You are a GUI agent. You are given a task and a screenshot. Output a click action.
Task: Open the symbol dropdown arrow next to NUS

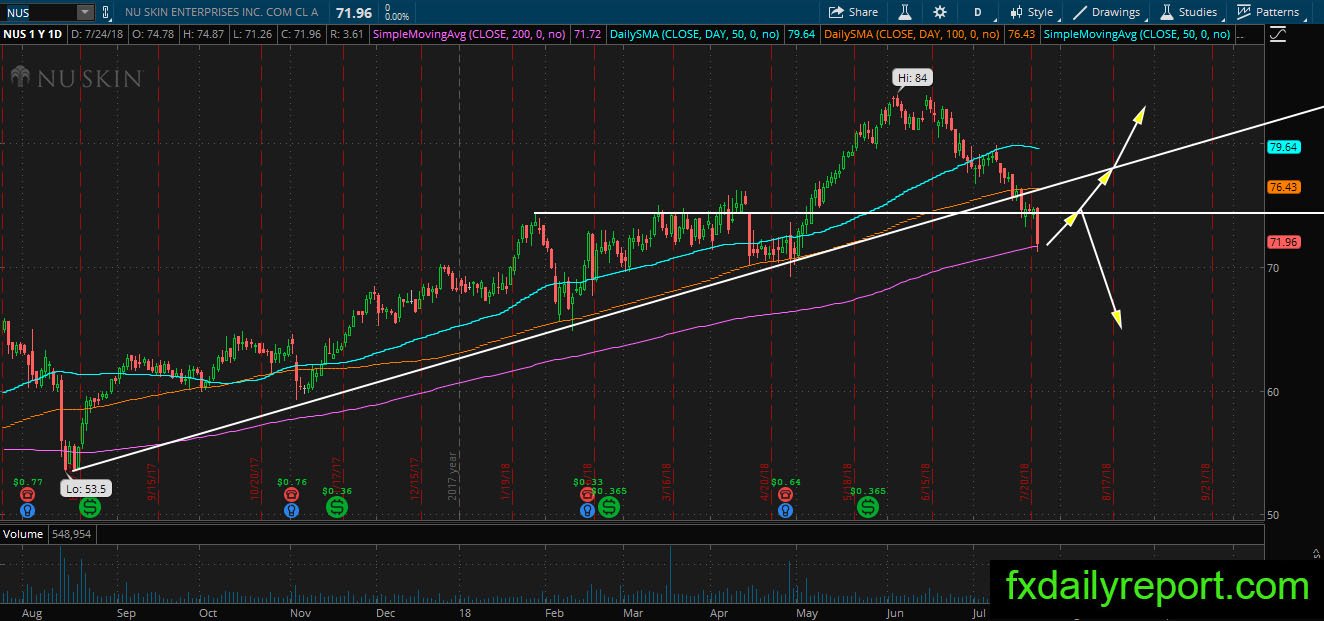[86, 12]
